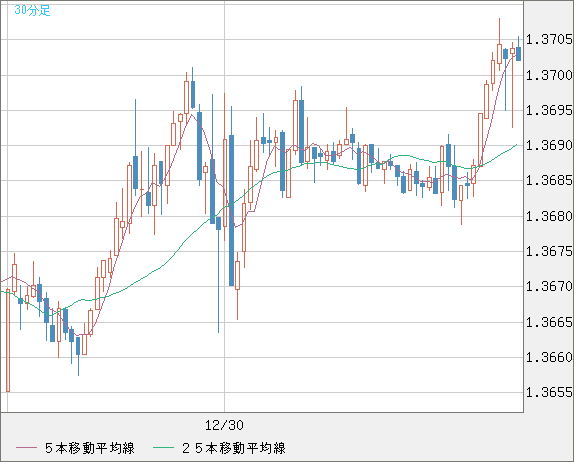Click the 1.3705 price axis label
Viewport: 574px width, 462px height.
549,39
